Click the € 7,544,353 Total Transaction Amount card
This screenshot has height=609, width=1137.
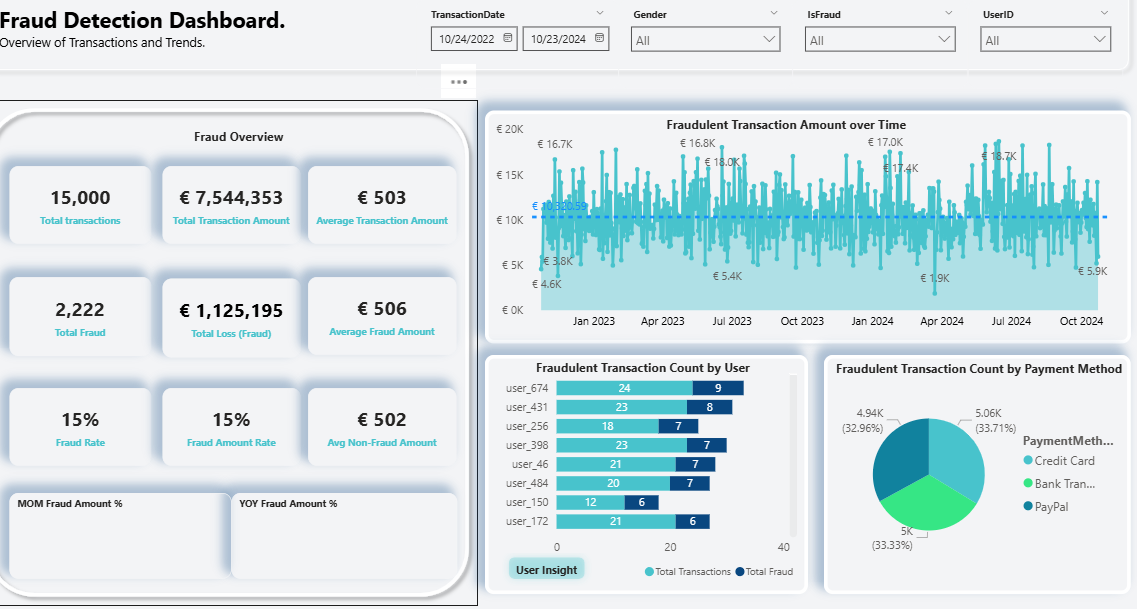click(x=231, y=205)
